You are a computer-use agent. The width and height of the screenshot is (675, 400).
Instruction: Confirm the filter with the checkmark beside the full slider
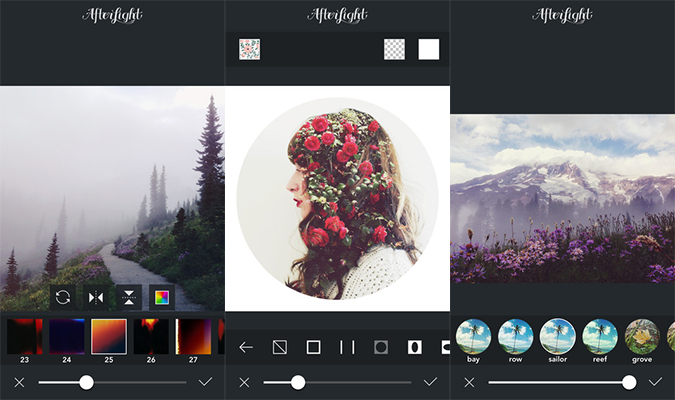(x=656, y=382)
